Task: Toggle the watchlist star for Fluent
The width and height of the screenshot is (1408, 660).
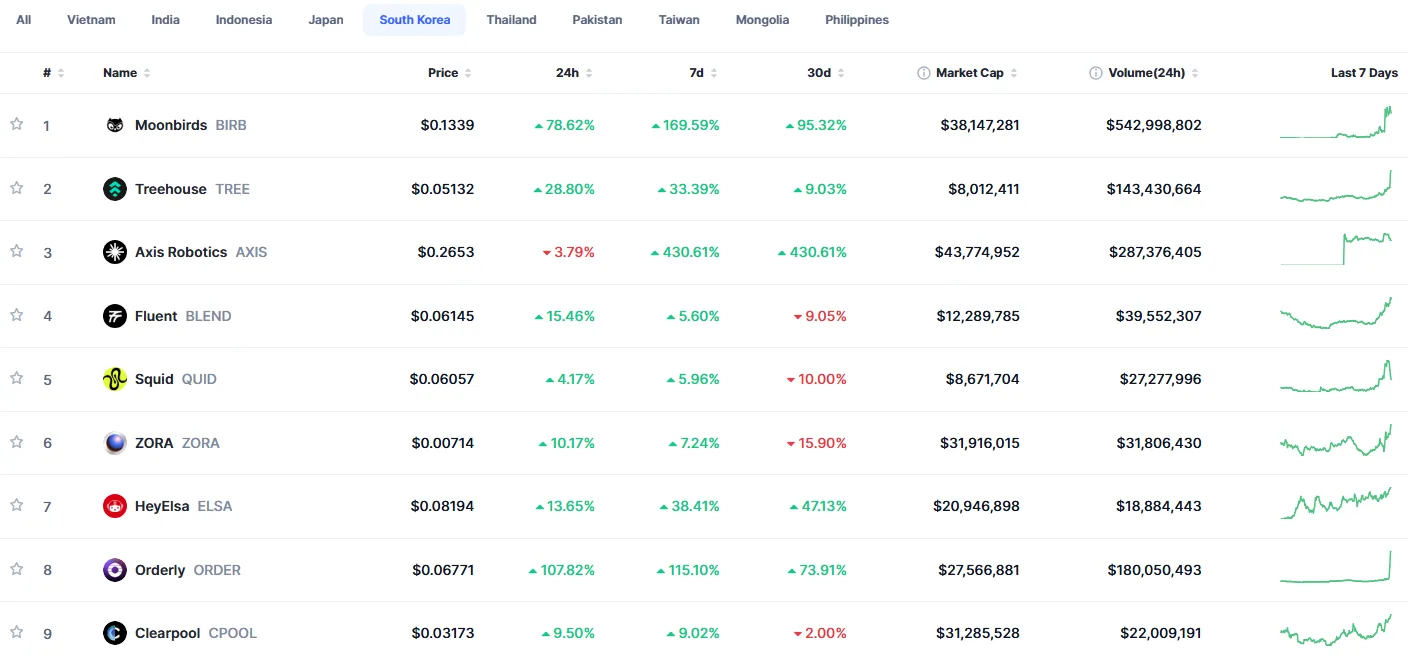Action: (x=16, y=315)
